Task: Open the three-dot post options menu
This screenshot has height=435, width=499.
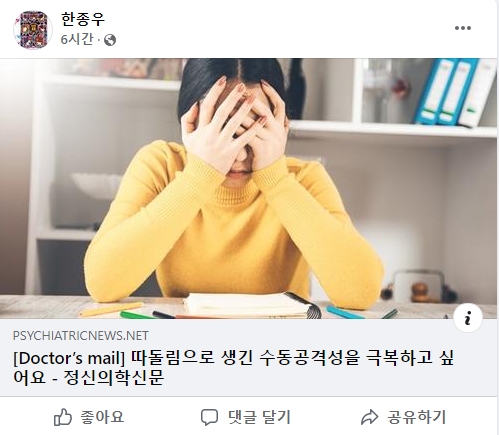Action: 463,28
